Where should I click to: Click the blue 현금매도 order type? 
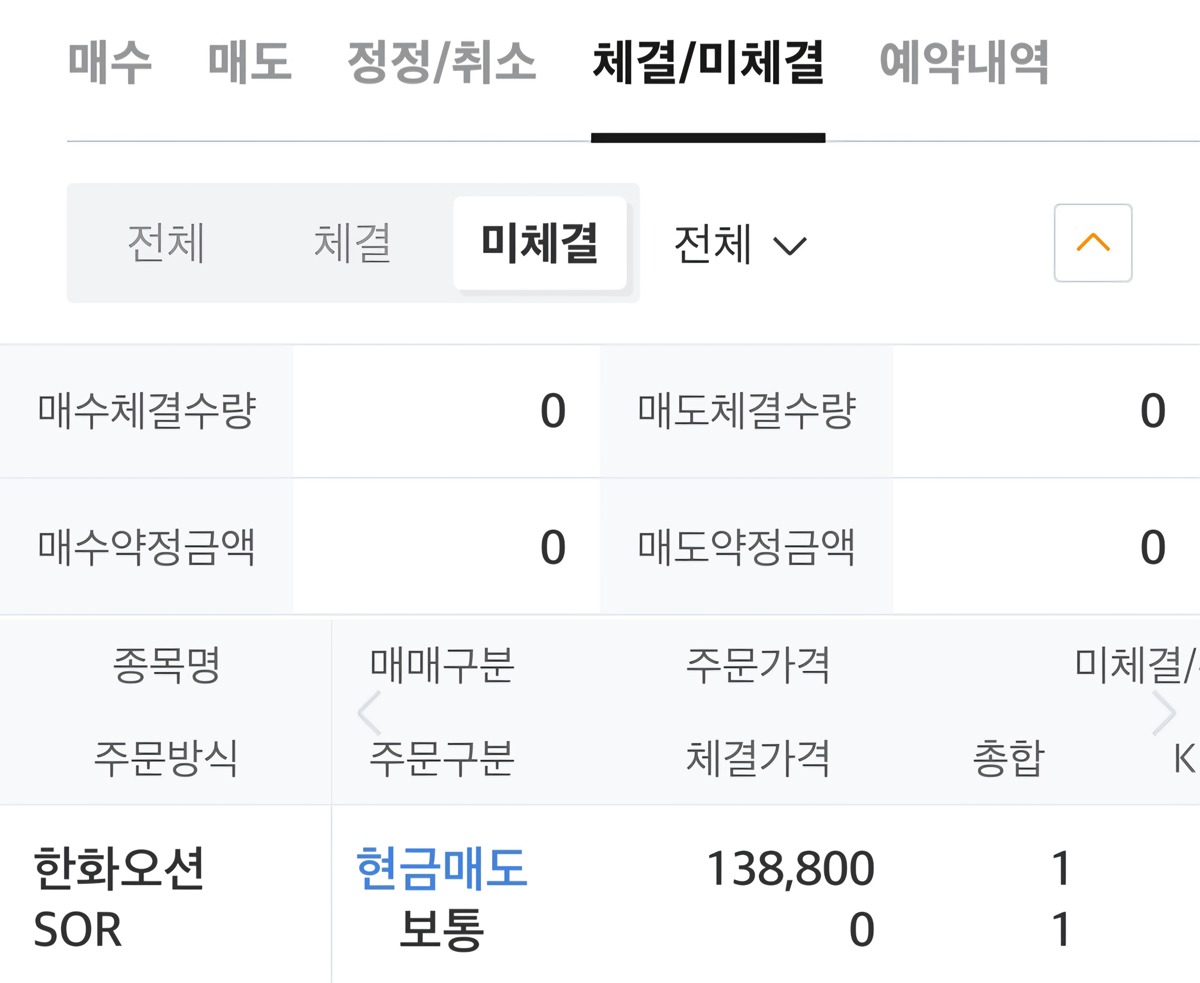[441, 868]
